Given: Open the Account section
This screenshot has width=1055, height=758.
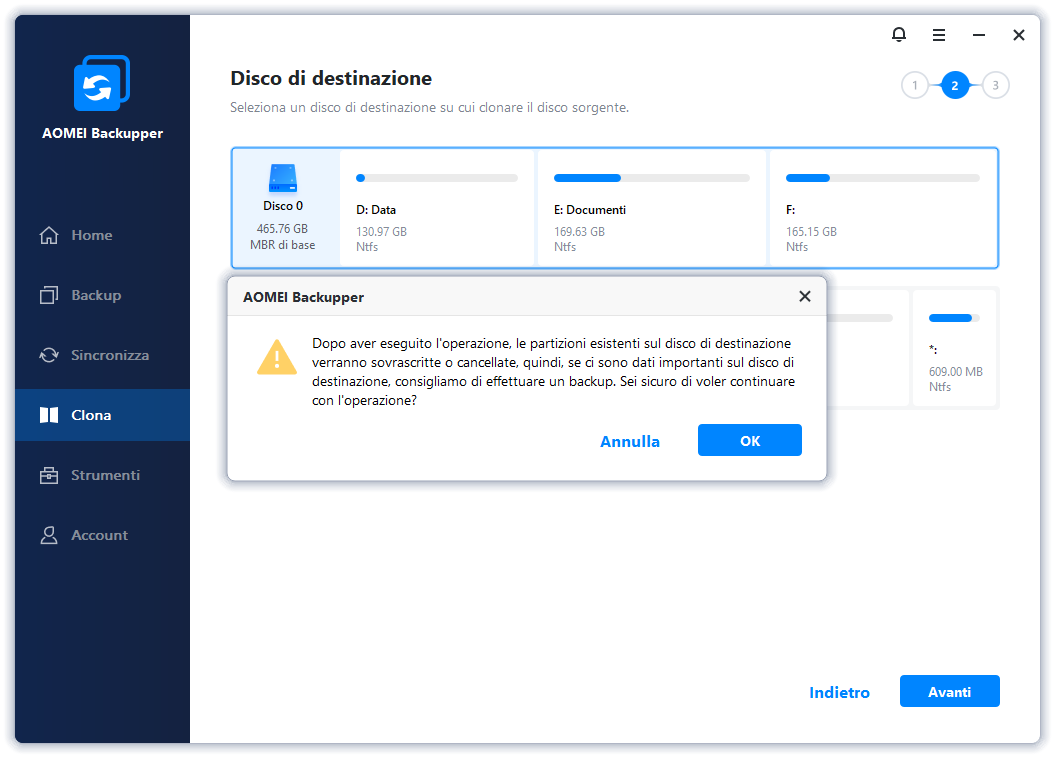Looking at the screenshot, I should tap(100, 535).
